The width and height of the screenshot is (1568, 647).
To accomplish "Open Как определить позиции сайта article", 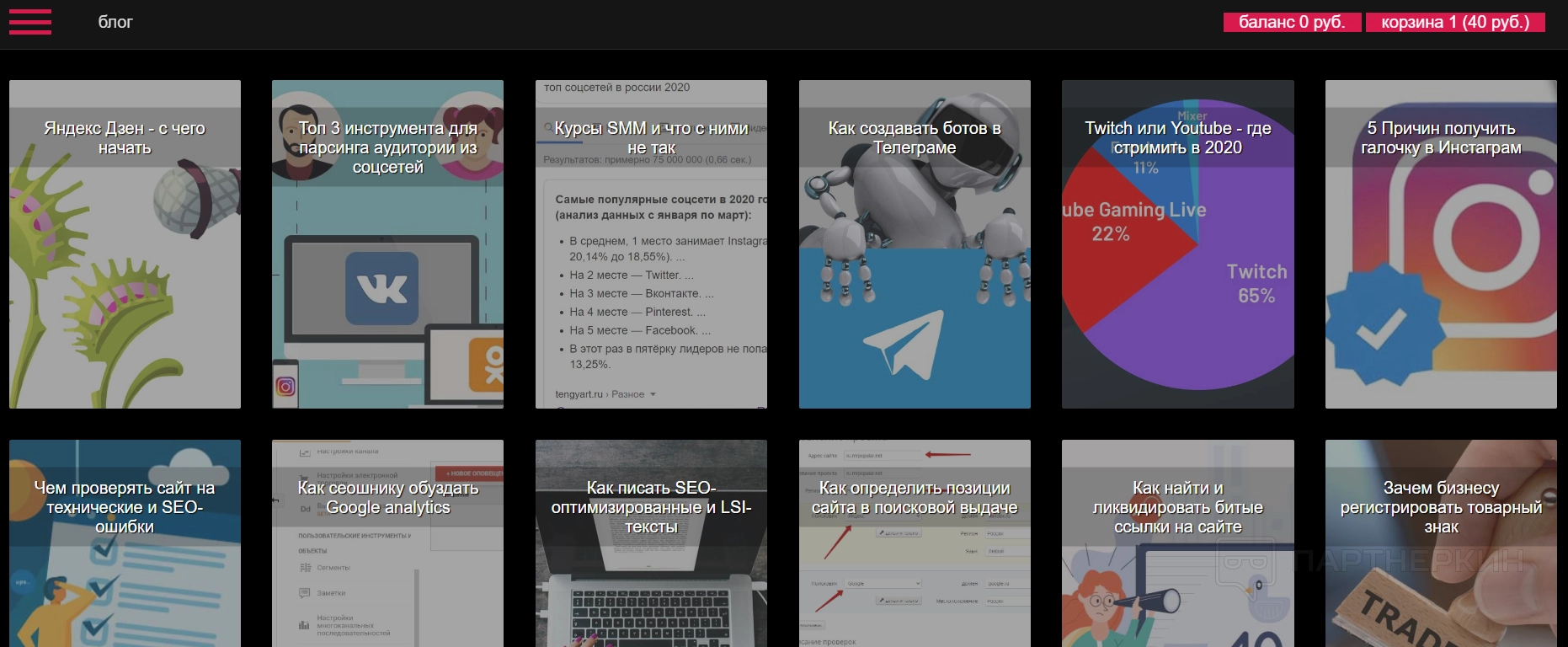I will (915, 498).
